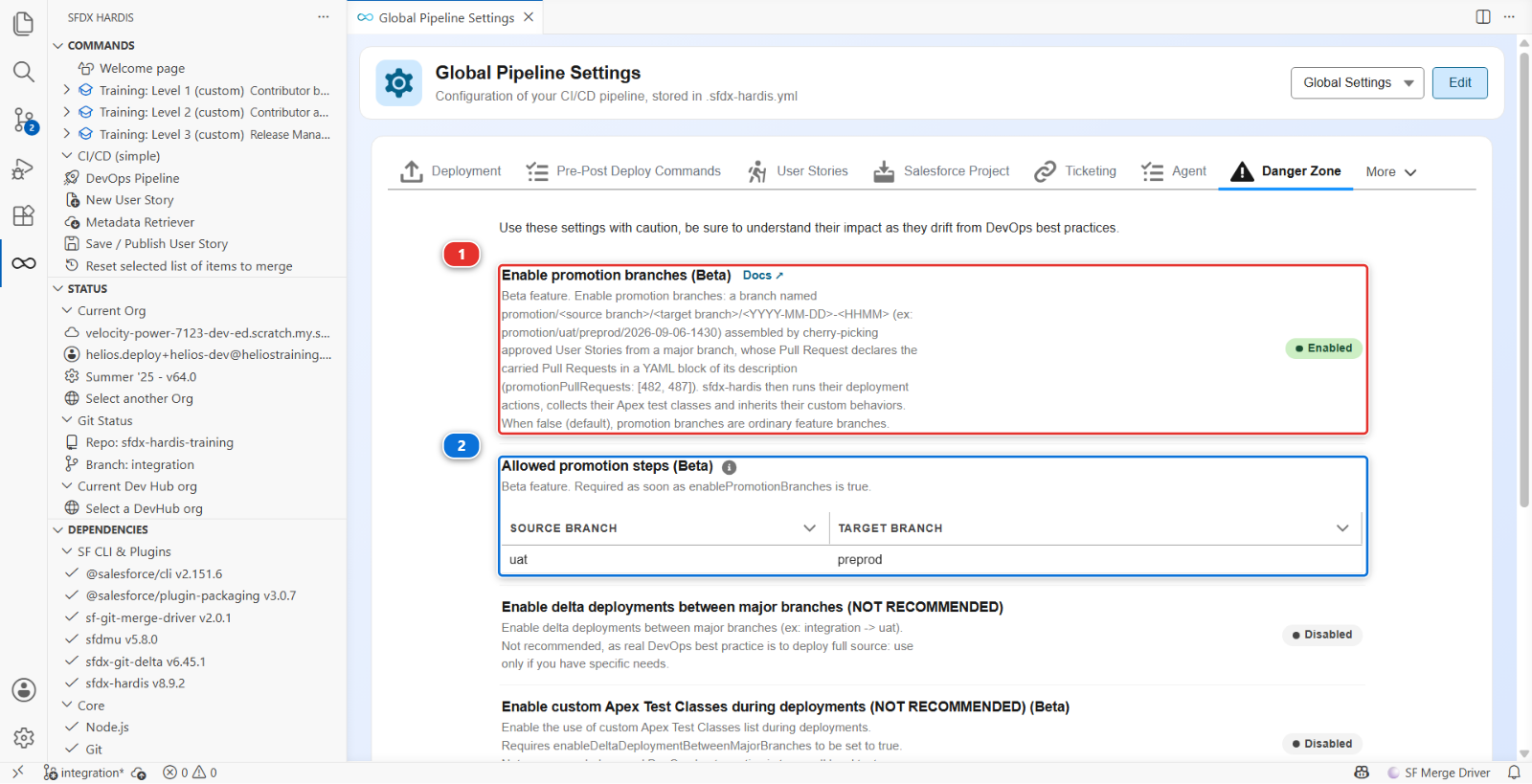
Task: Expand Training: Level 3 (custom) item
Action: click(x=67, y=134)
